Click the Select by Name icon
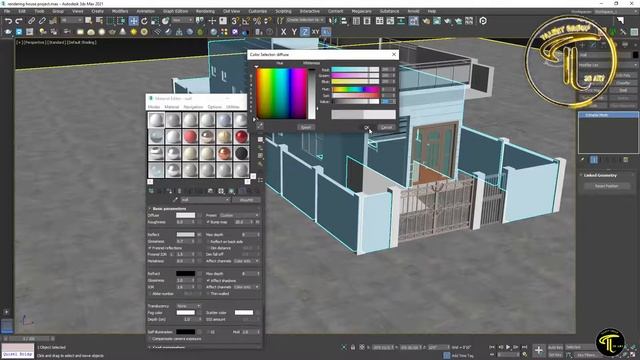This screenshot has height=360, width=640. (x=99, y=21)
